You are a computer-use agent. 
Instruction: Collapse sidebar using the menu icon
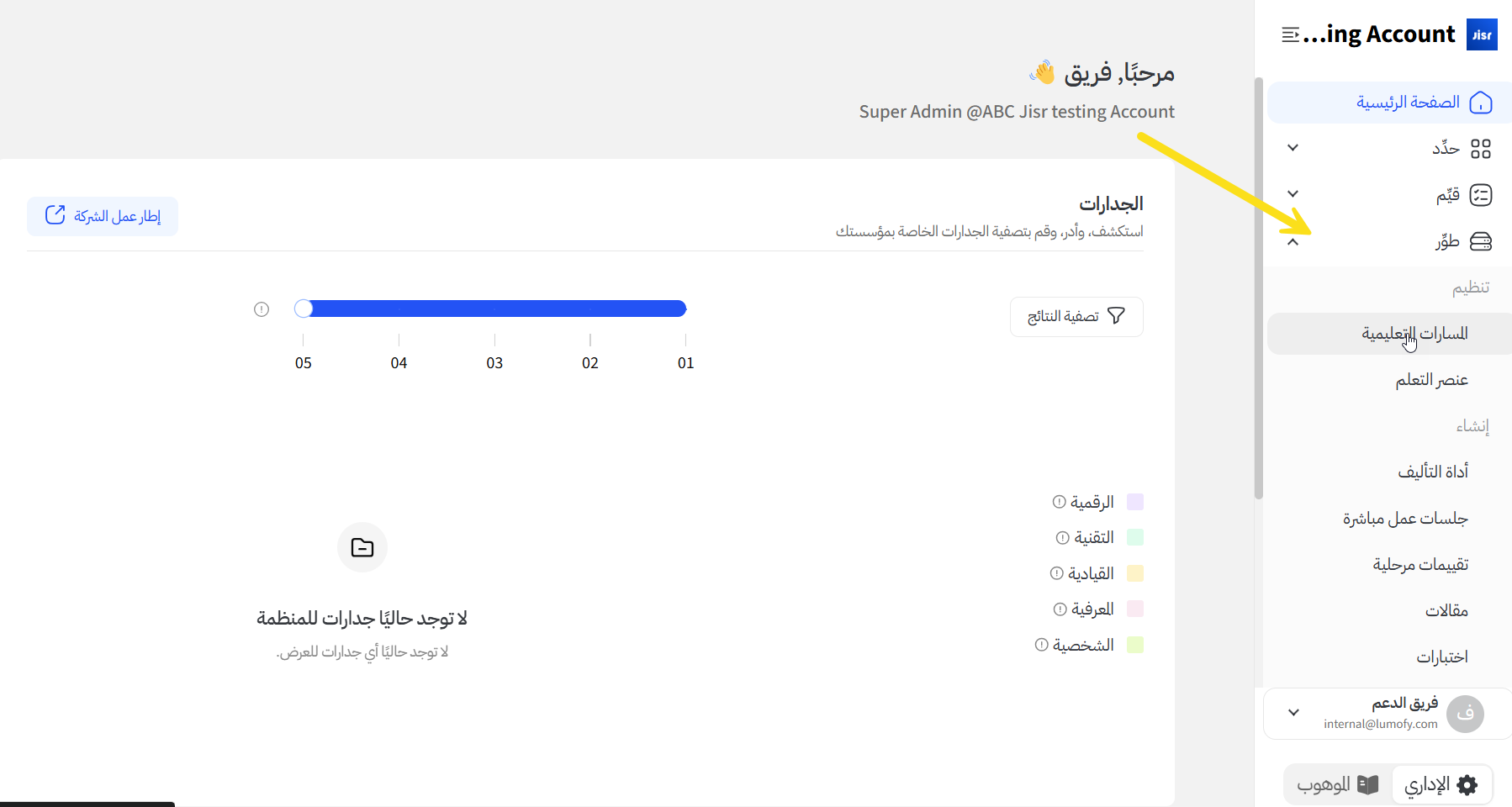[1290, 34]
